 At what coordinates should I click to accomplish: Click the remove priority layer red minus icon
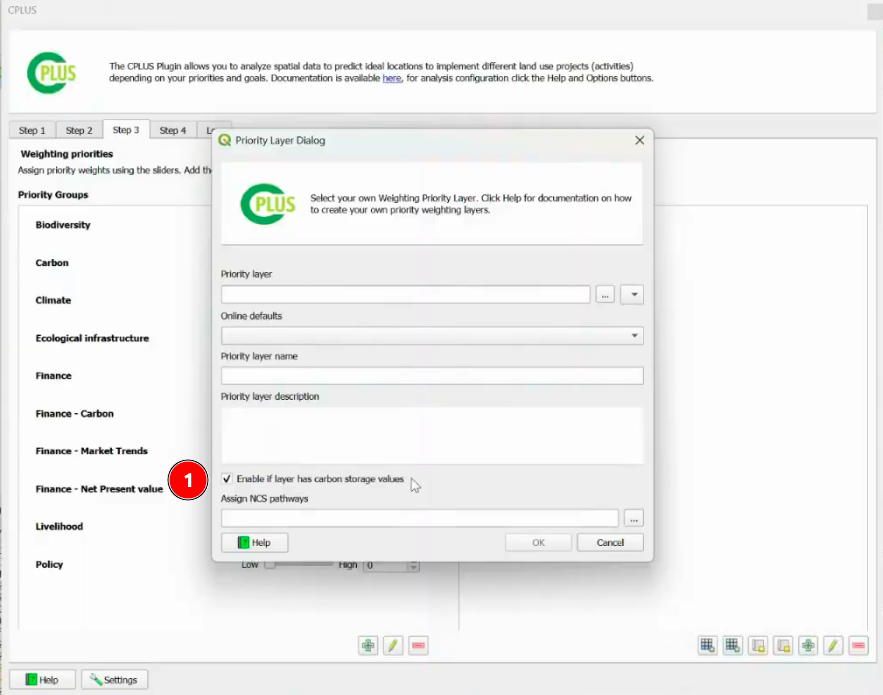857,645
